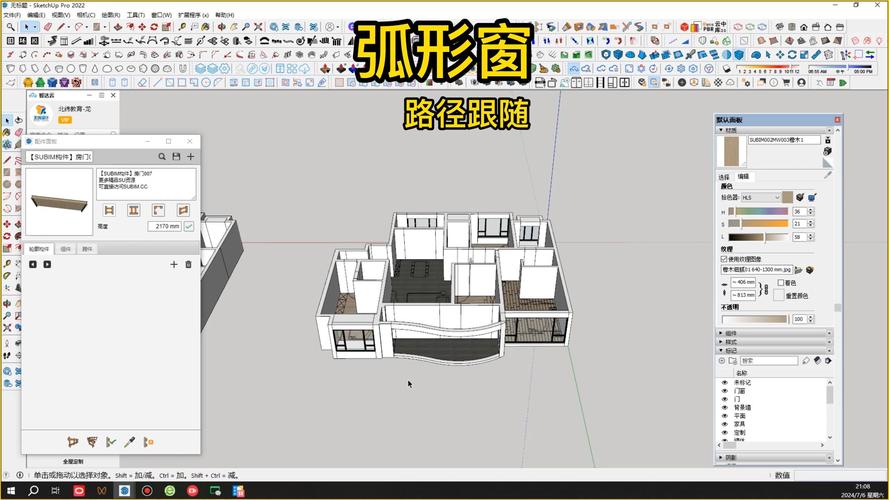The width and height of the screenshot is (889, 500).
Task: Open the 帮助(H) menu
Action: coord(225,15)
